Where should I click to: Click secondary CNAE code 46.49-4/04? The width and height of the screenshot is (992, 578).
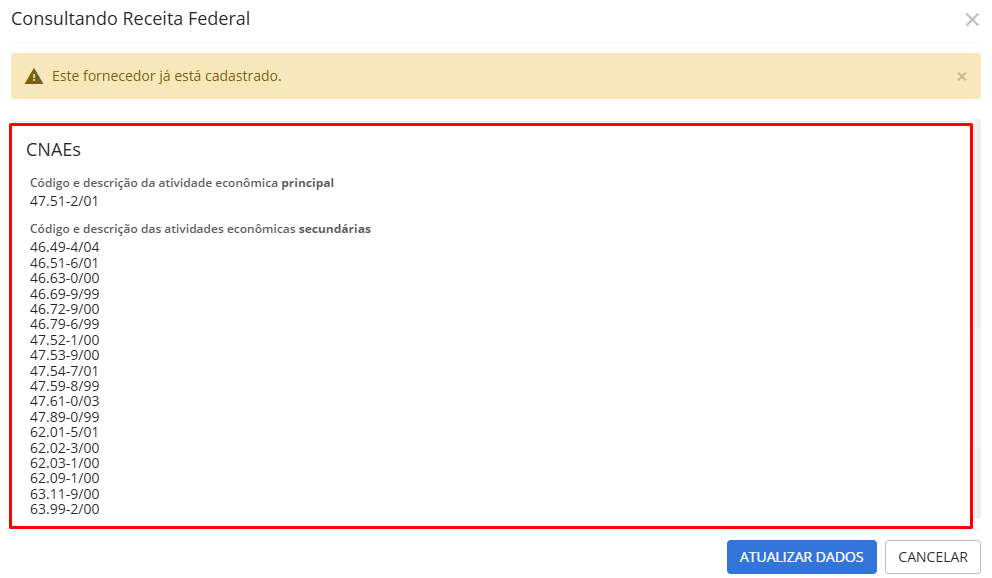click(x=65, y=247)
